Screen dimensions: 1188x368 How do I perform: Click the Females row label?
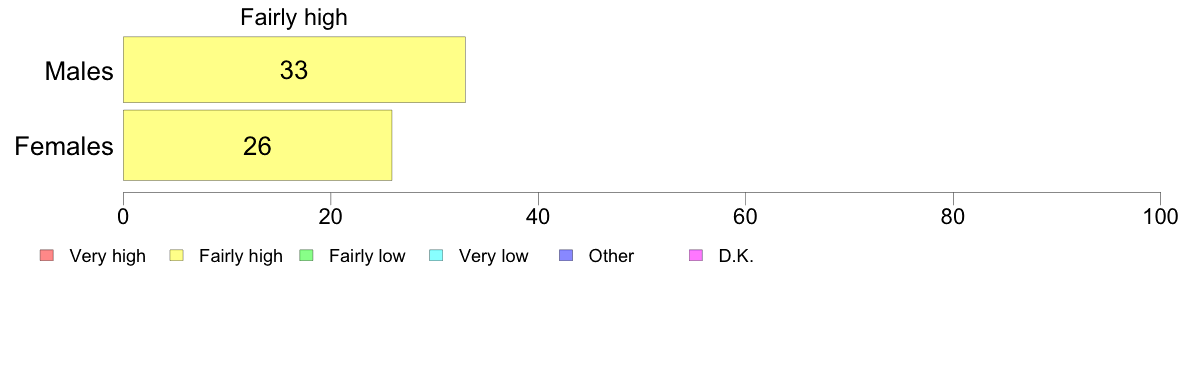tap(64, 146)
